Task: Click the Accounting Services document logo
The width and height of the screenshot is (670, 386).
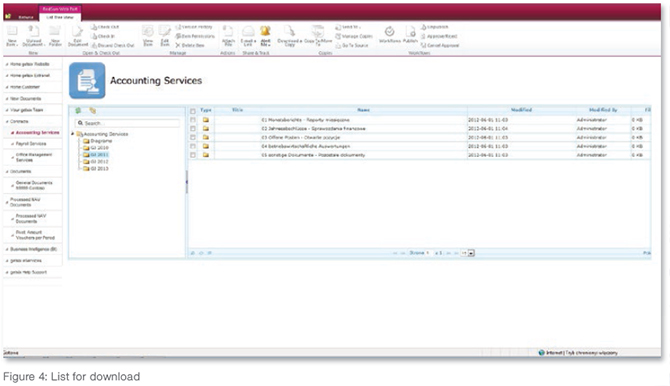Action: pos(87,80)
